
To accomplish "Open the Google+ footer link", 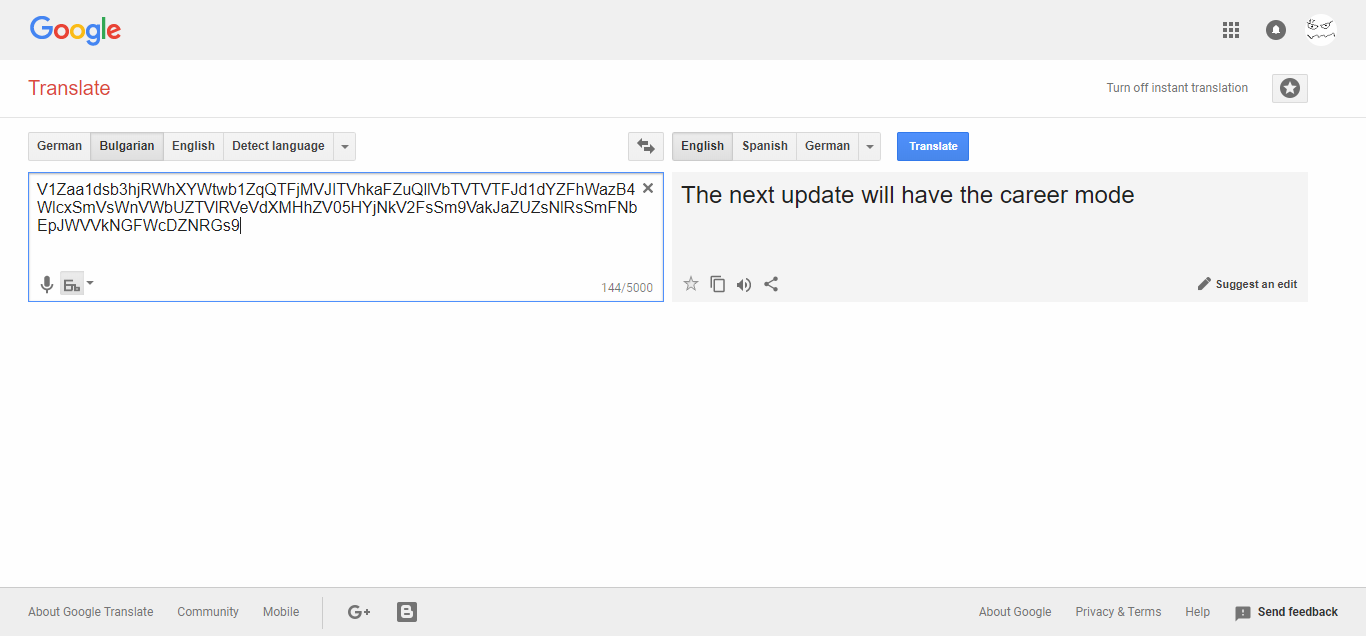I will coord(359,612).
